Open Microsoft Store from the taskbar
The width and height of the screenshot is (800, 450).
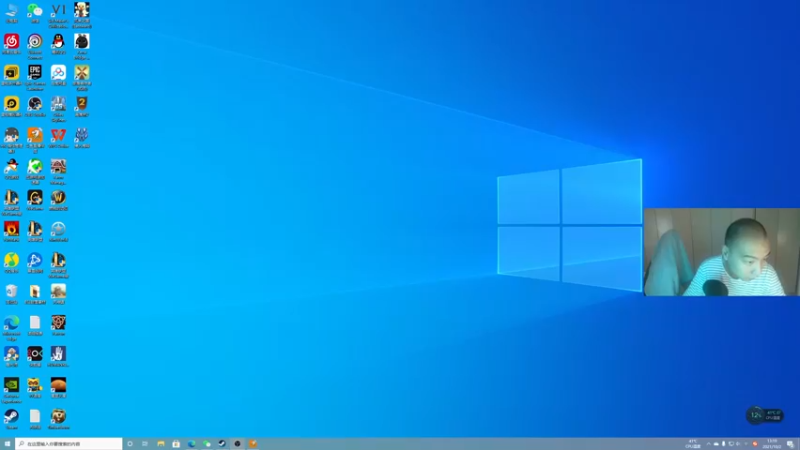176,444
